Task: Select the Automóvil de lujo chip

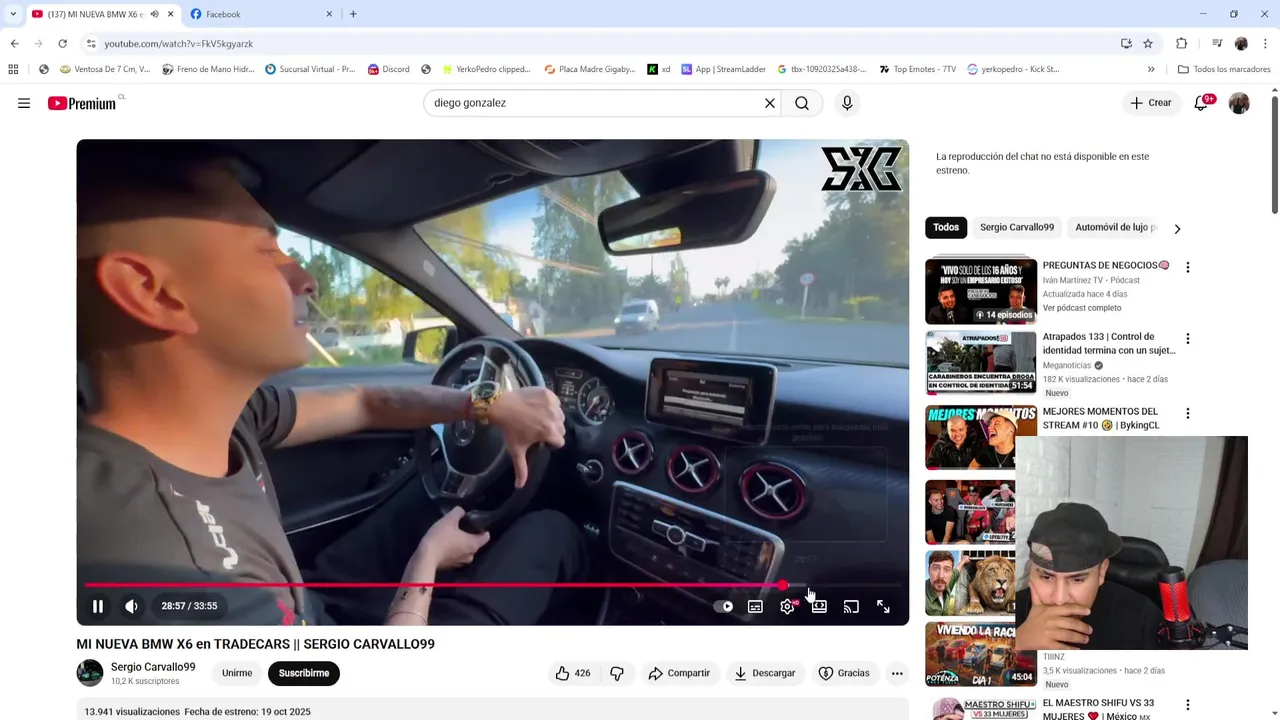Action: click(1115, 227)
